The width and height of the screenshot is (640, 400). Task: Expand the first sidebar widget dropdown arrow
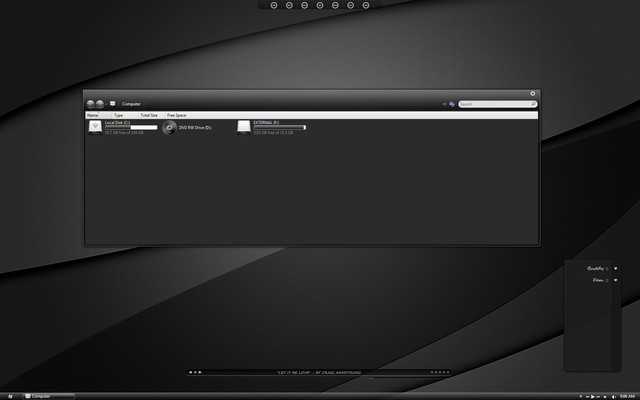[x=616, y=269]
